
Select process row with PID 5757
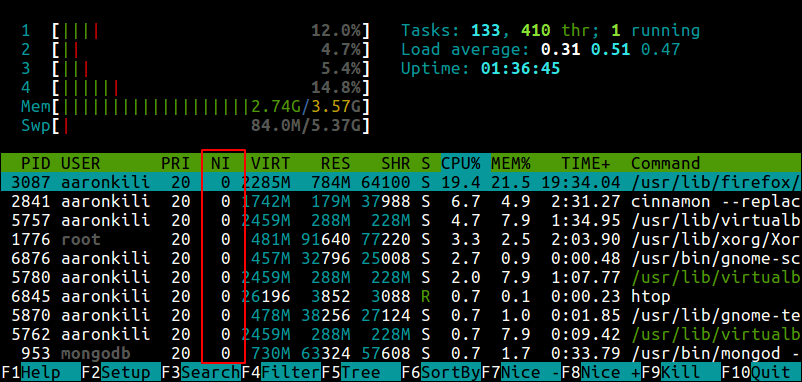[x=401, y=220]
